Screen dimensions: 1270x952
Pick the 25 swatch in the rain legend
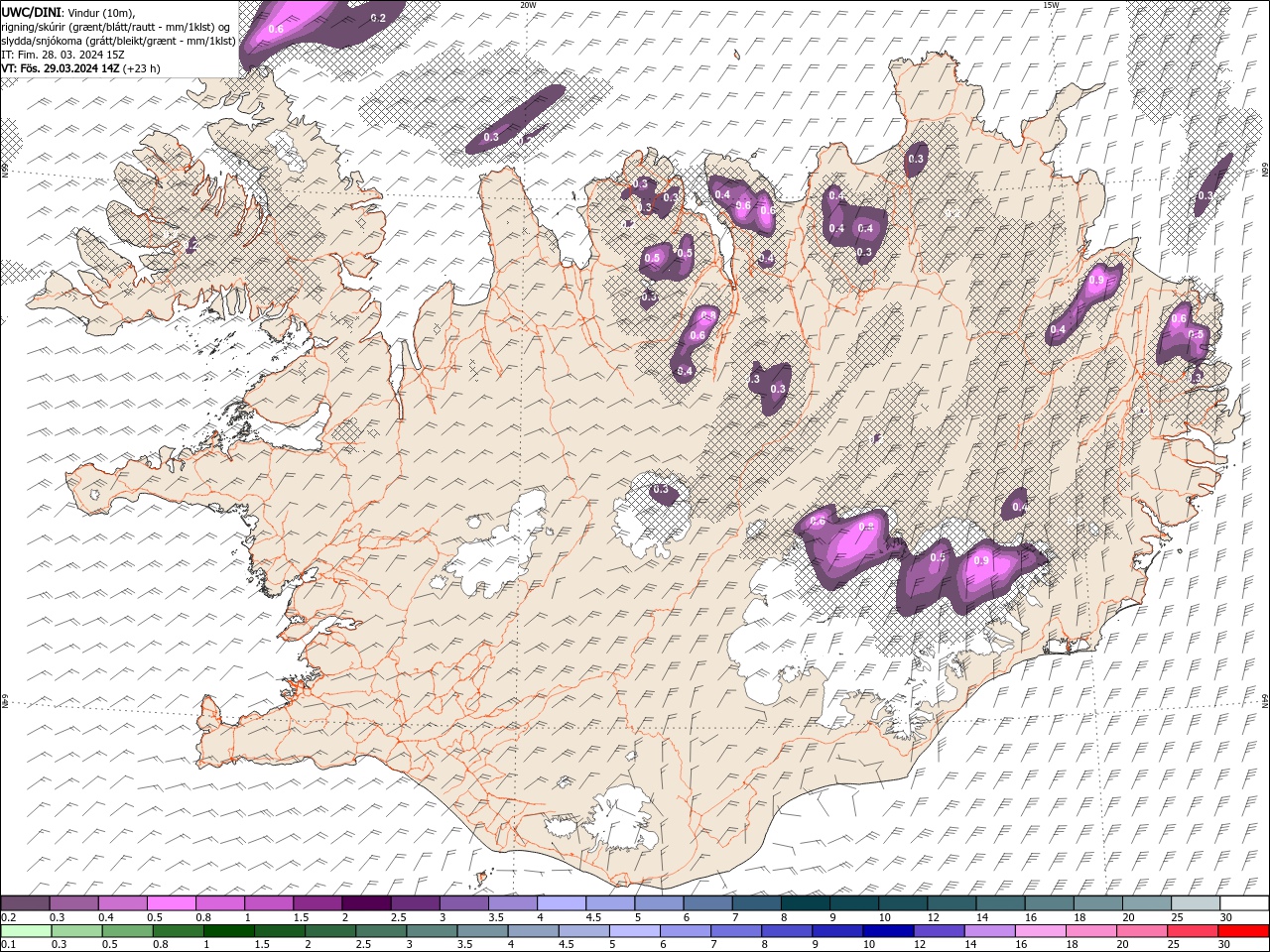[x=1193, y=931]
